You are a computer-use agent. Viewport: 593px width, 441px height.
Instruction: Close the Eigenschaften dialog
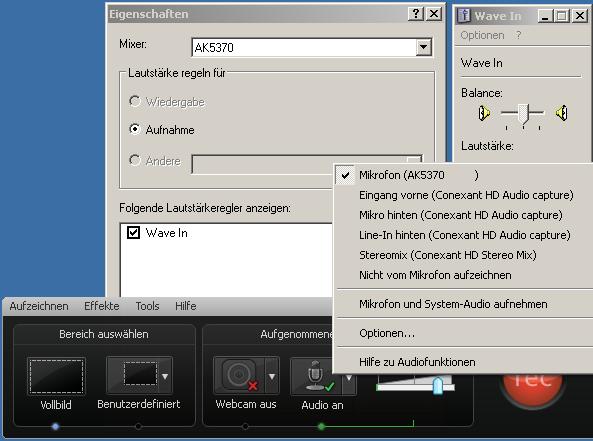[x=434, y=14]
